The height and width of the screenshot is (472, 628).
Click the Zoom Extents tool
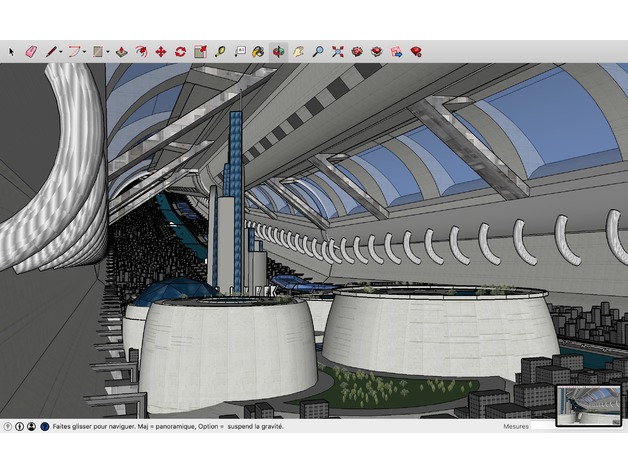[338, 51]
